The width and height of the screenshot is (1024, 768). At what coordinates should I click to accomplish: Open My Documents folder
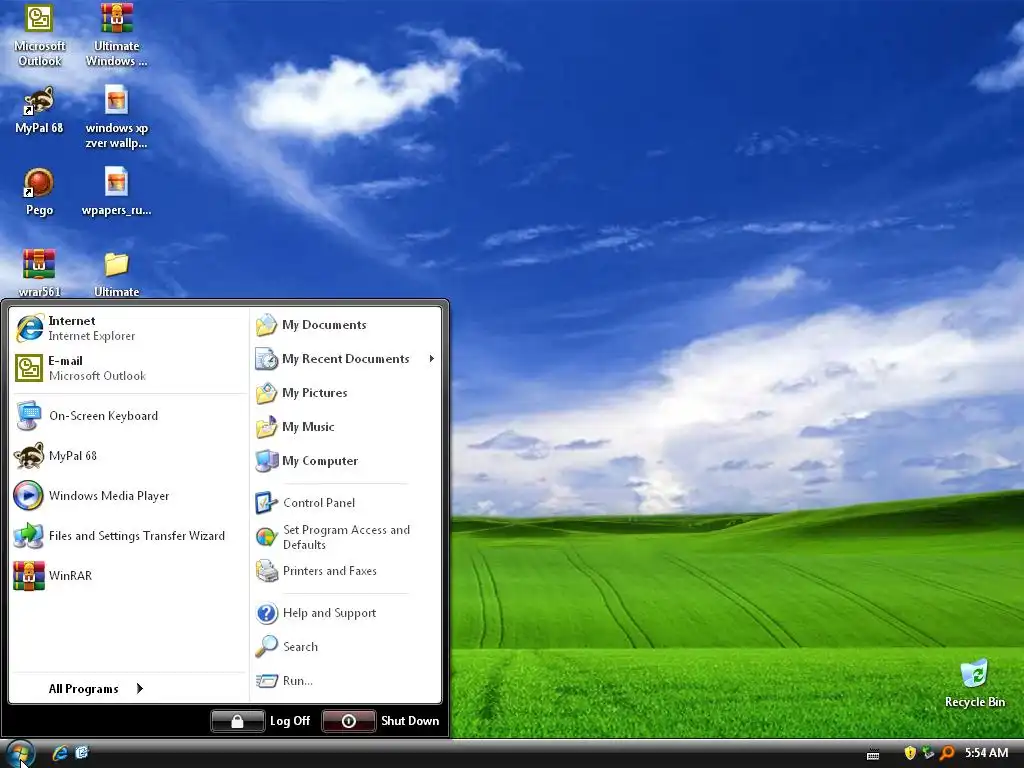(345, 325)
